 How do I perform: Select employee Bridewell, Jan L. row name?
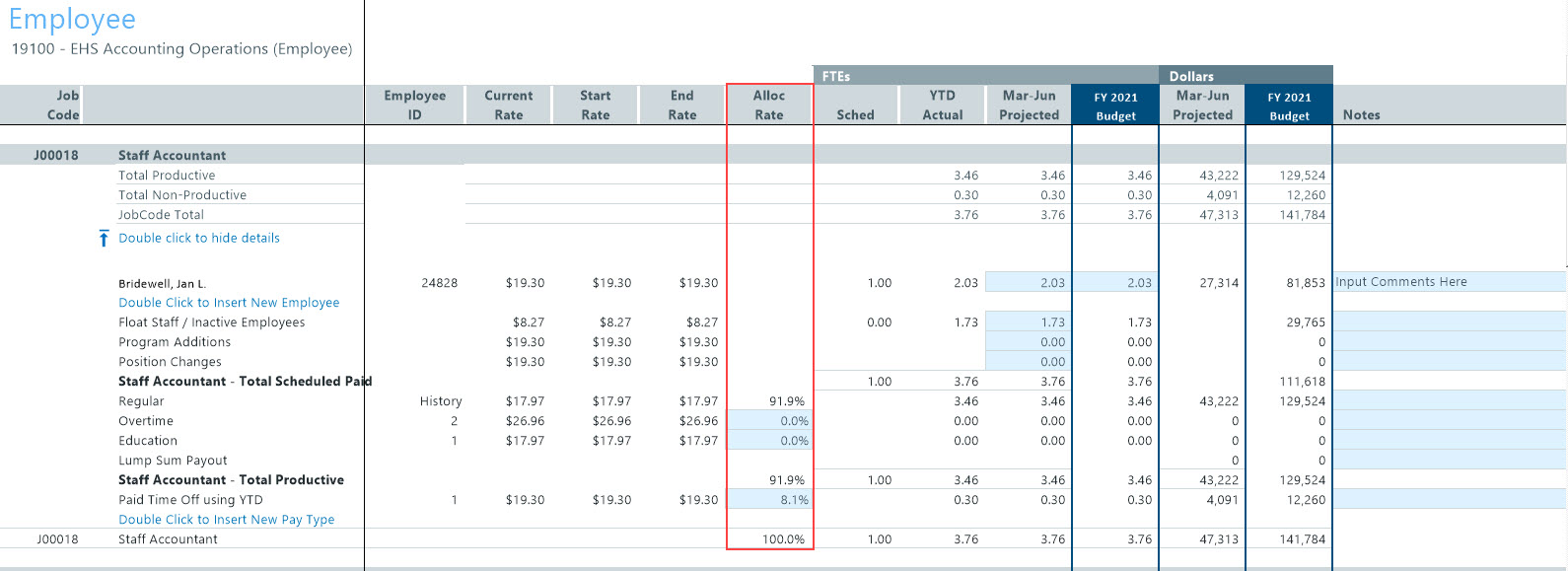pos(162,284)
